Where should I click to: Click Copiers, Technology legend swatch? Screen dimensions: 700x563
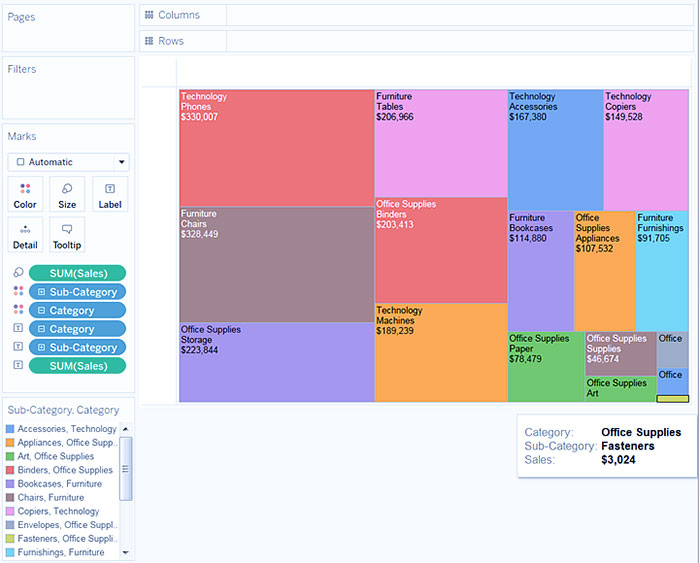(x=10, y=511)
